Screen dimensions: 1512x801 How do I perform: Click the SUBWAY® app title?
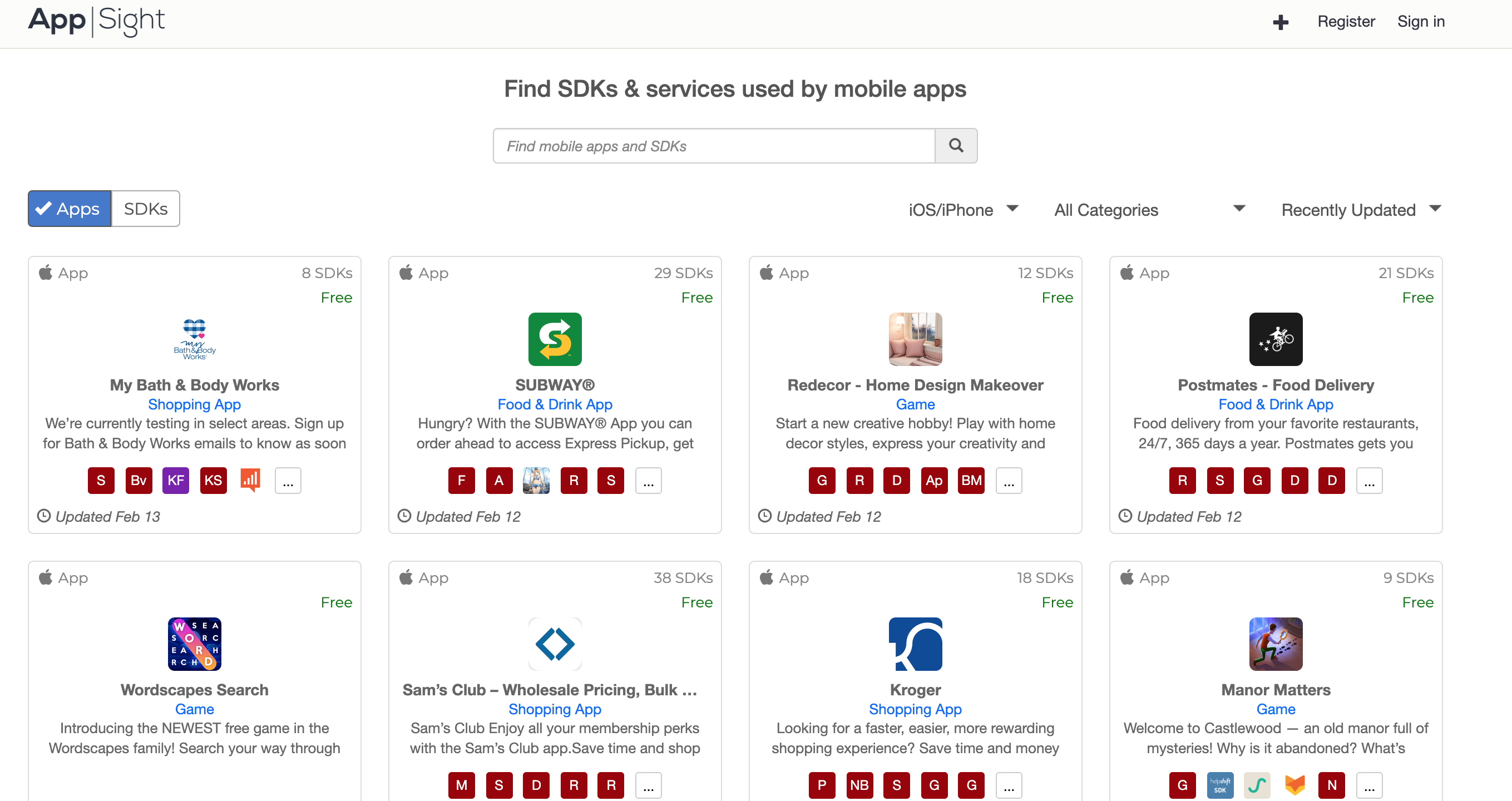pos(555,385)
